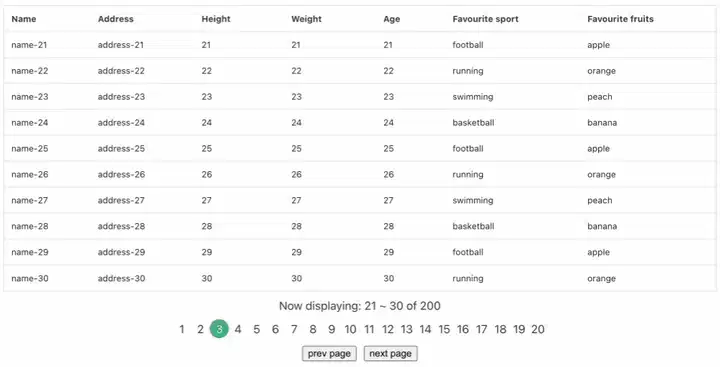Click the swimming cell in name-27 row
Viewport: 720px width, 367px height.
pyautogui.click(x=472, y=201)
